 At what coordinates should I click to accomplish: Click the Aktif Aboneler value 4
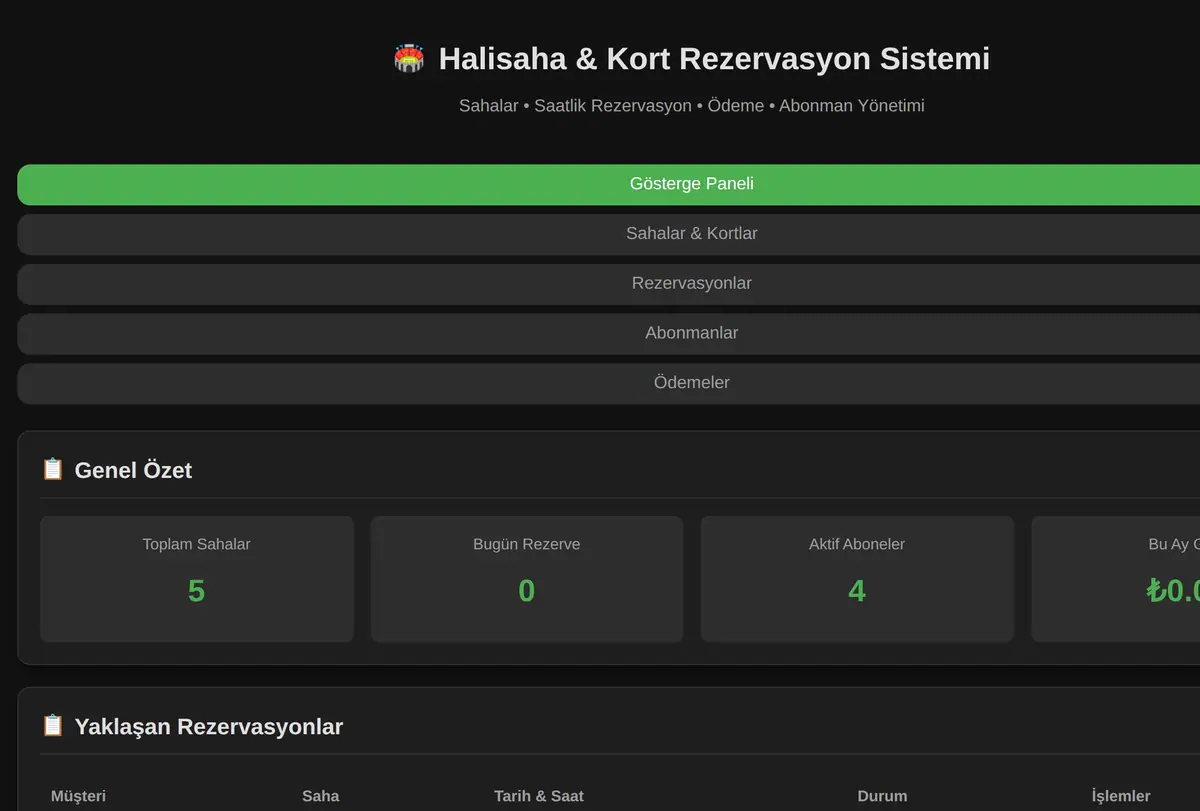click(x=857, y=591)
